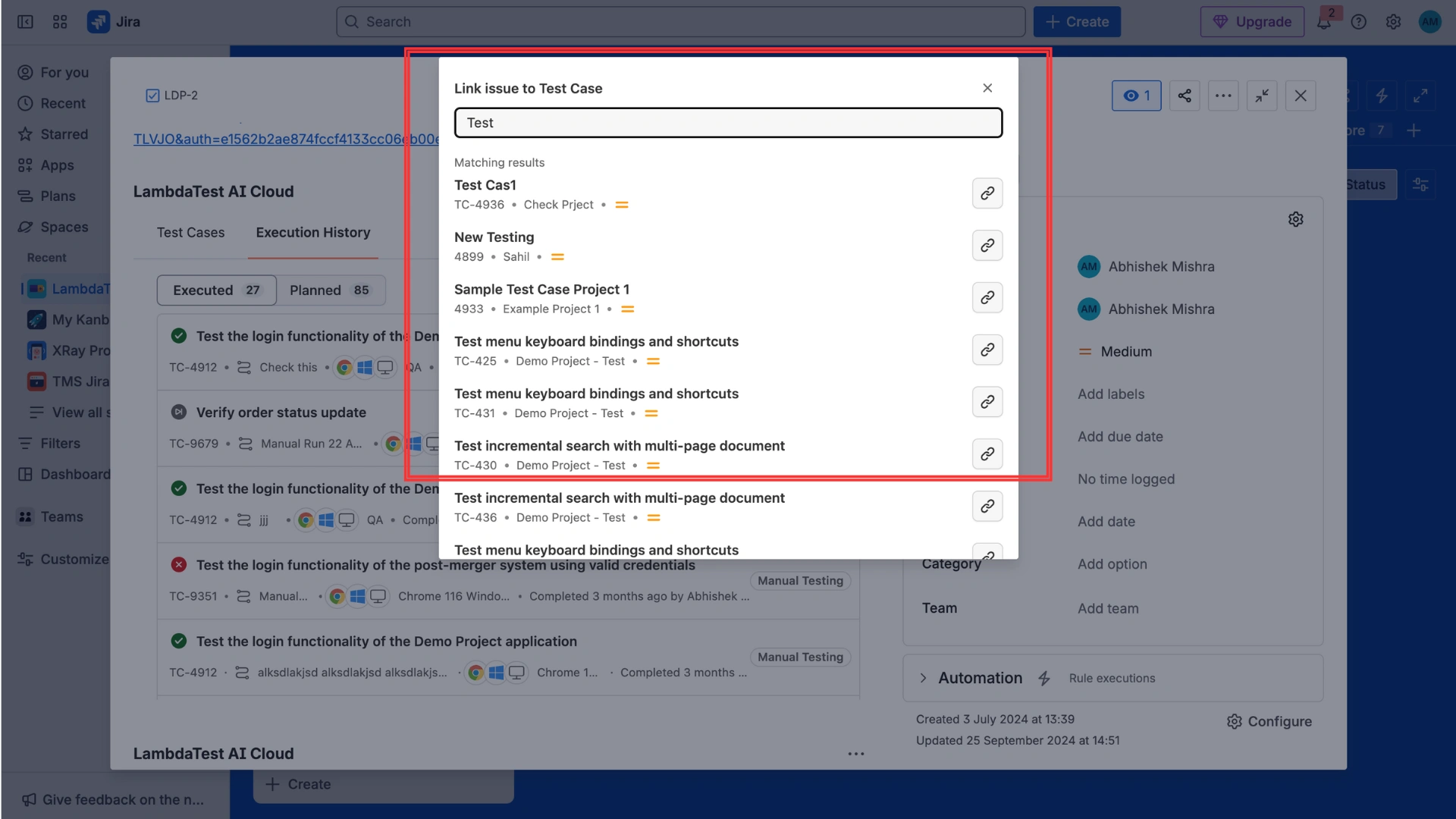Select the Planned 85 filter toggle

coord(329,290)
